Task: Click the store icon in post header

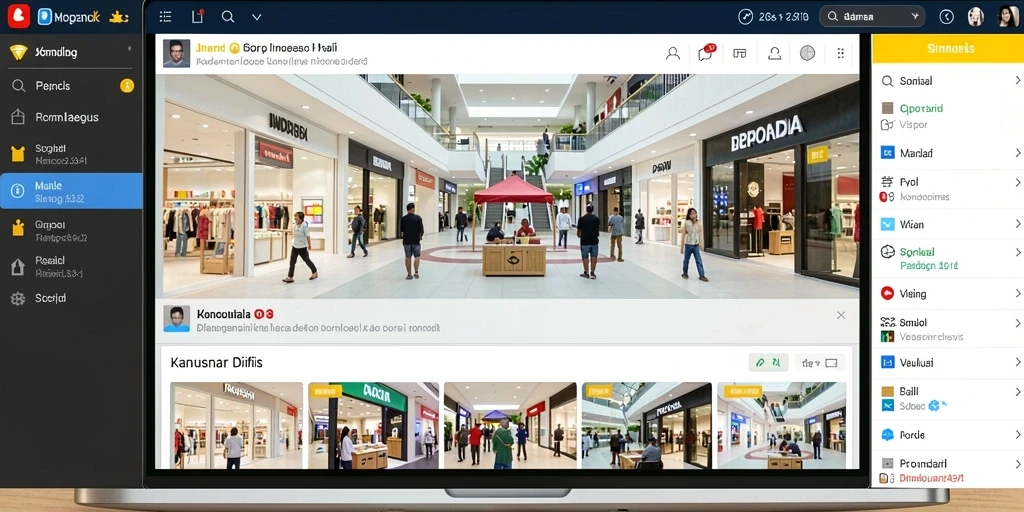Action: [x=739, y=54]
